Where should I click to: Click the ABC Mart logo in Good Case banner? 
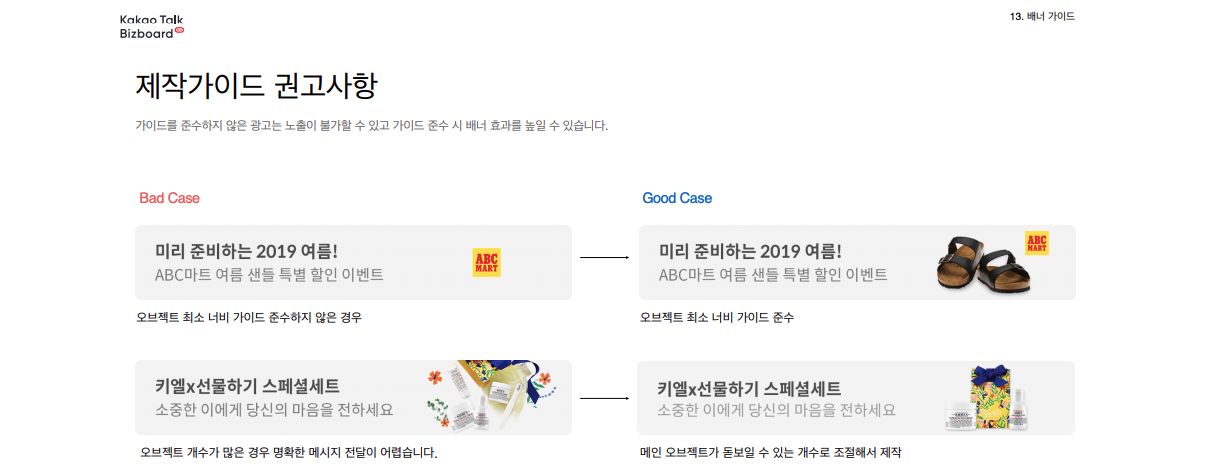point(1037,243)
